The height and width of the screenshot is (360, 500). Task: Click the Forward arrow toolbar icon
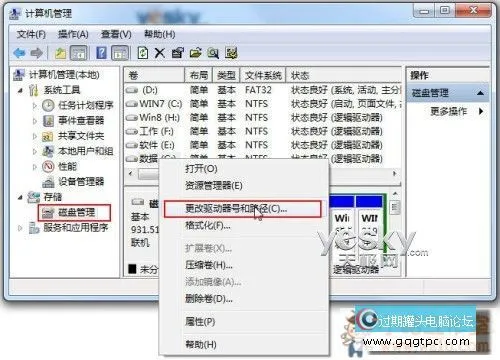click(x=36, y=53)
